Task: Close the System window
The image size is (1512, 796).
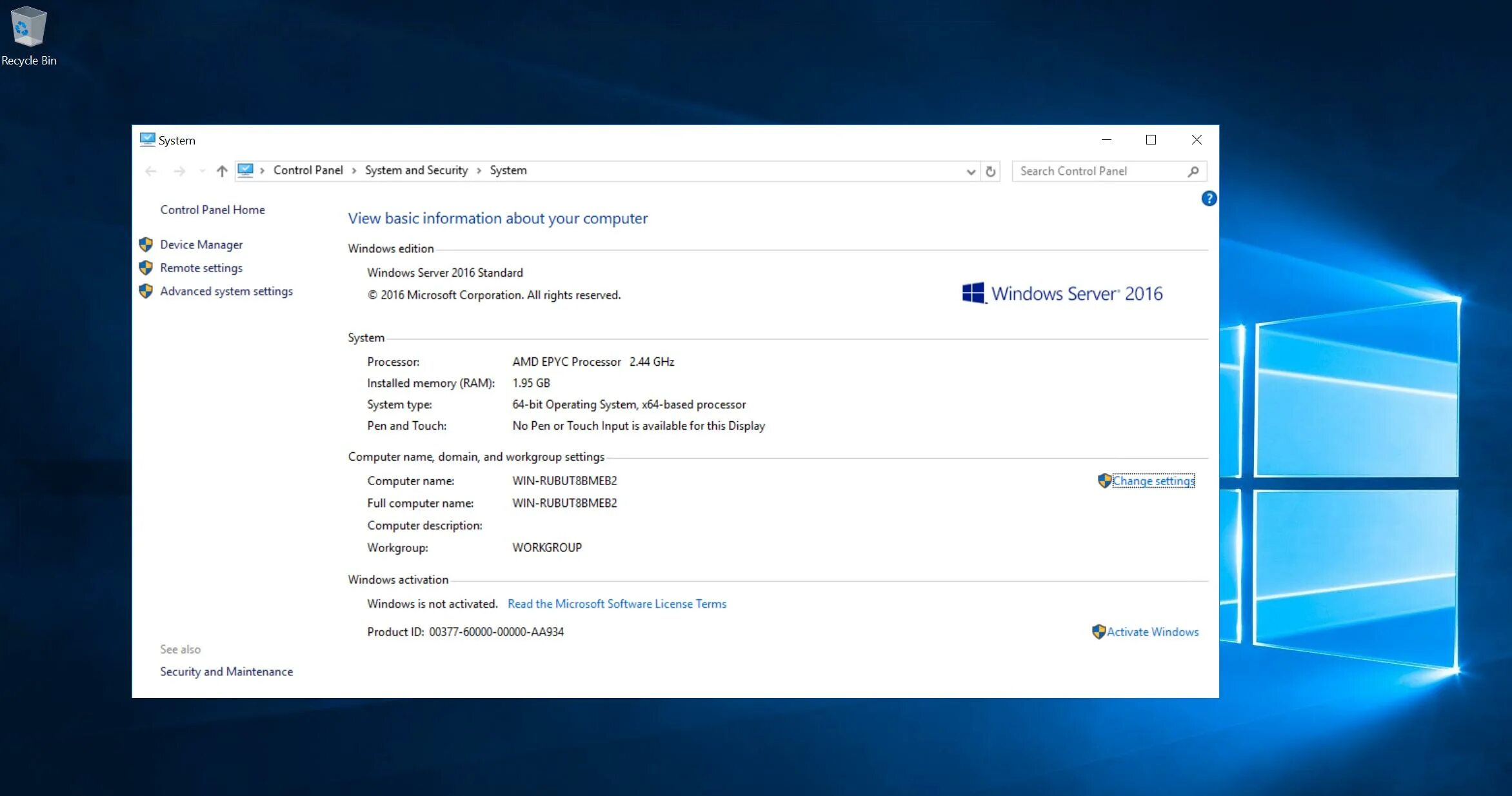Action: tap(1197, 140)
